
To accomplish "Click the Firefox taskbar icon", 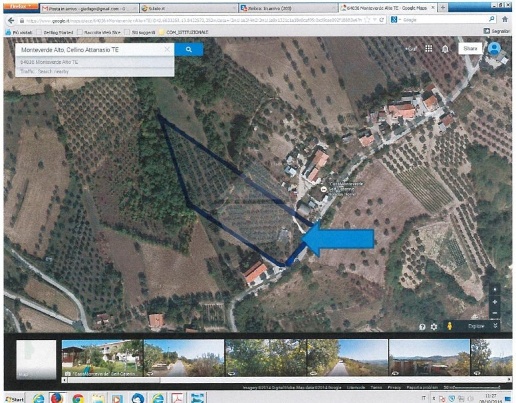I will click(57, 398).
